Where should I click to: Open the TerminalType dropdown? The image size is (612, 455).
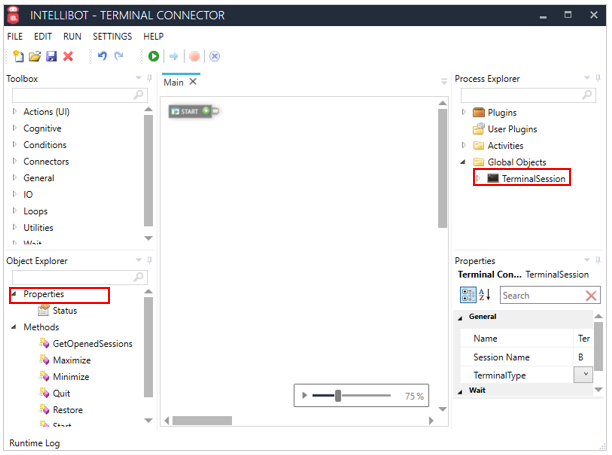tap(583, 375)
